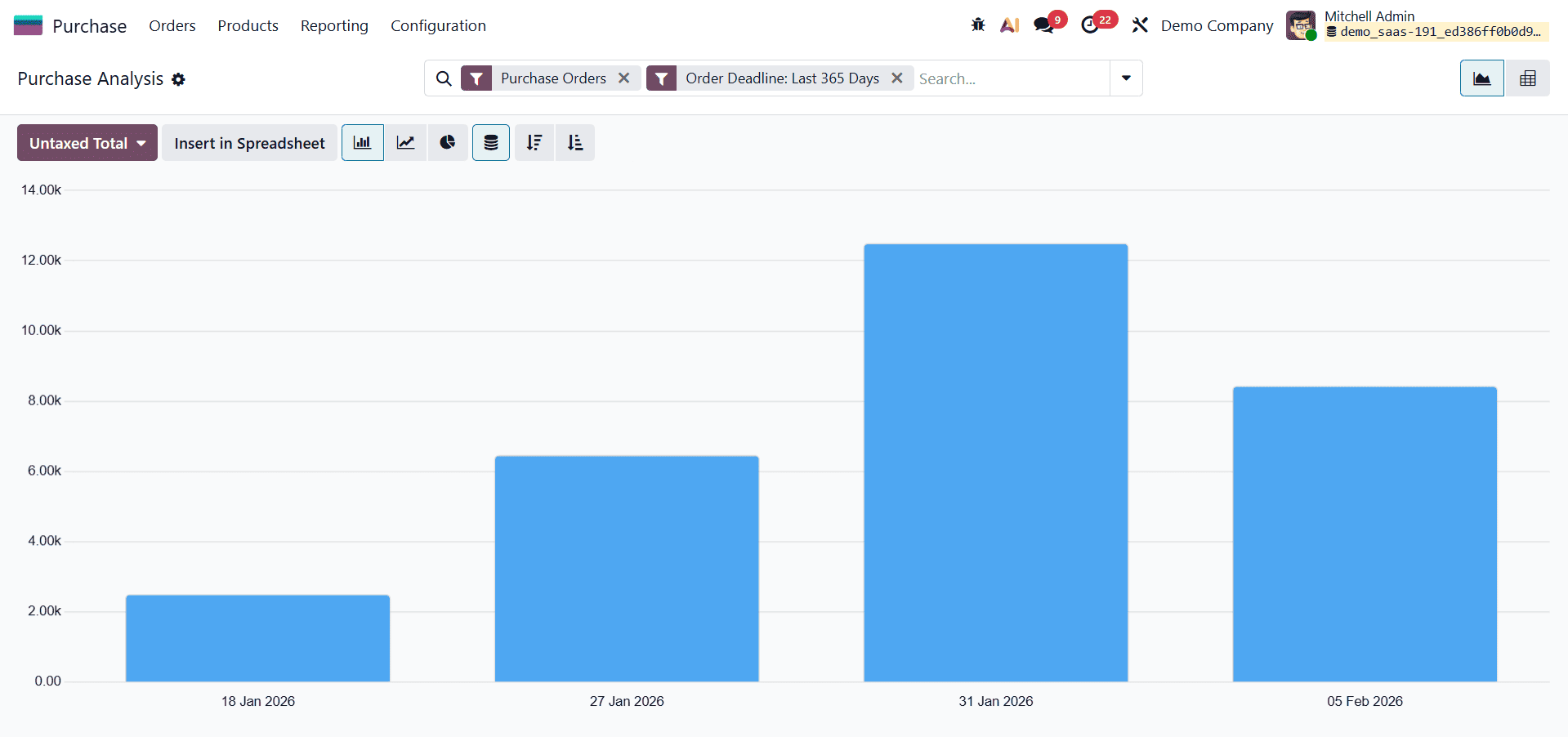Click the wrench tools icon in top bar
The width and height of the screenshot is (1568, 737).
(x=1141, y=25)
